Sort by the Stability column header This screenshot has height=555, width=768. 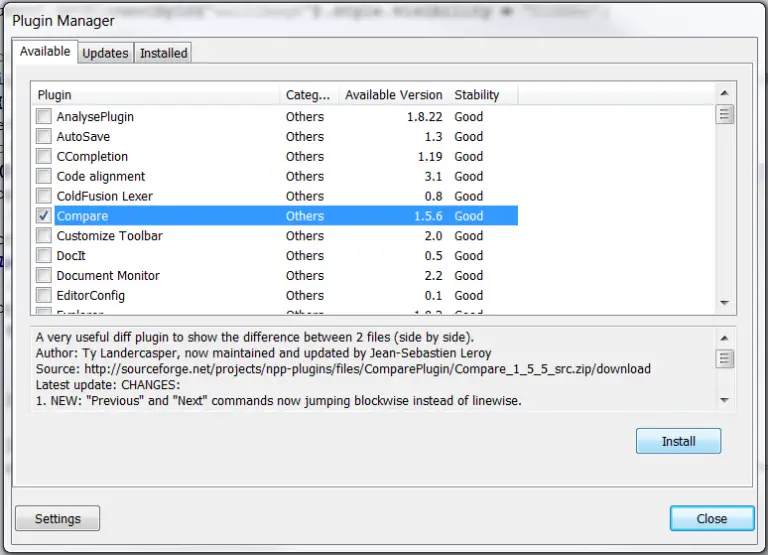pos(482,95)
